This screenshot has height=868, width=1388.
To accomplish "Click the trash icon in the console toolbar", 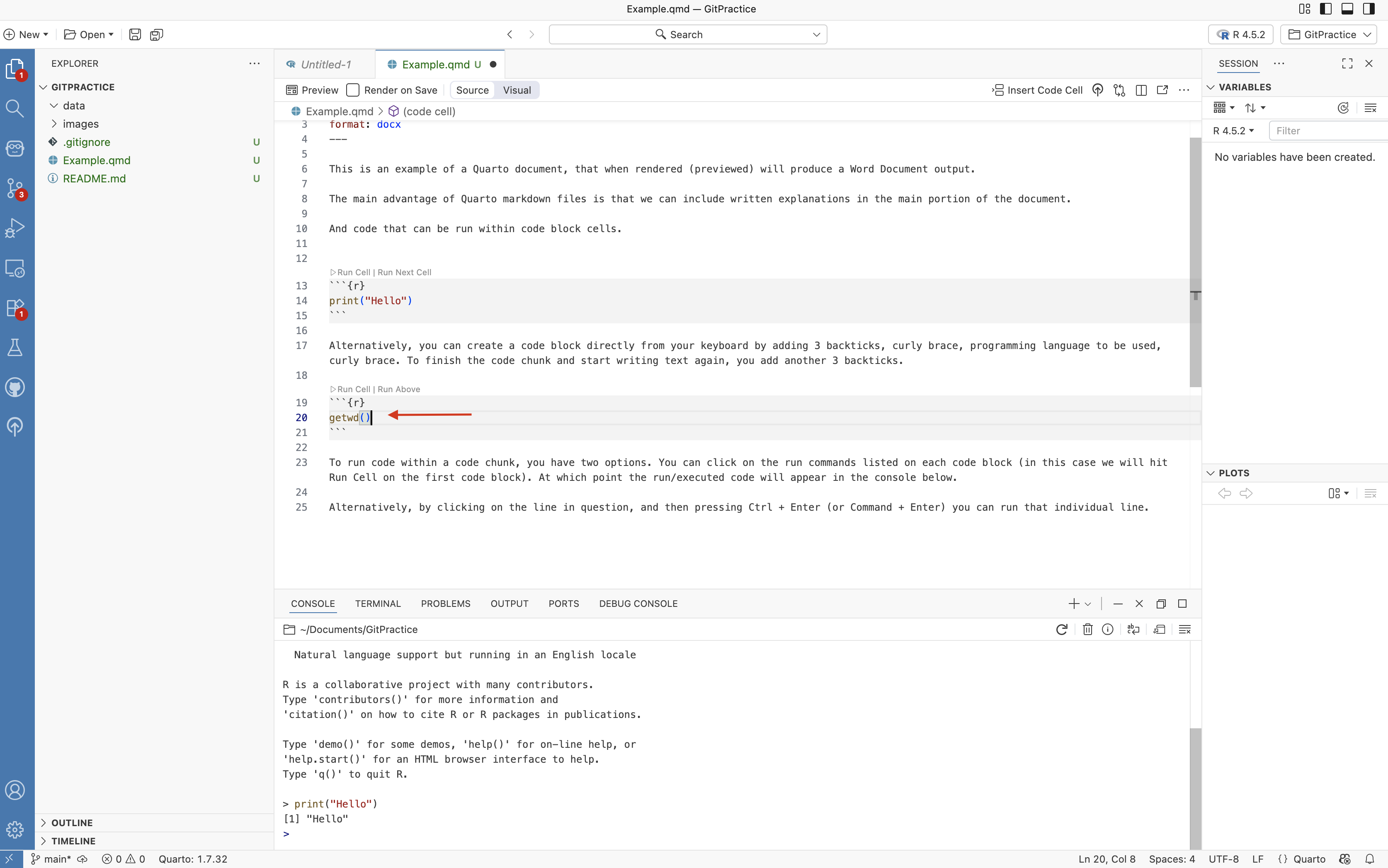I will tap(1087, 629).
